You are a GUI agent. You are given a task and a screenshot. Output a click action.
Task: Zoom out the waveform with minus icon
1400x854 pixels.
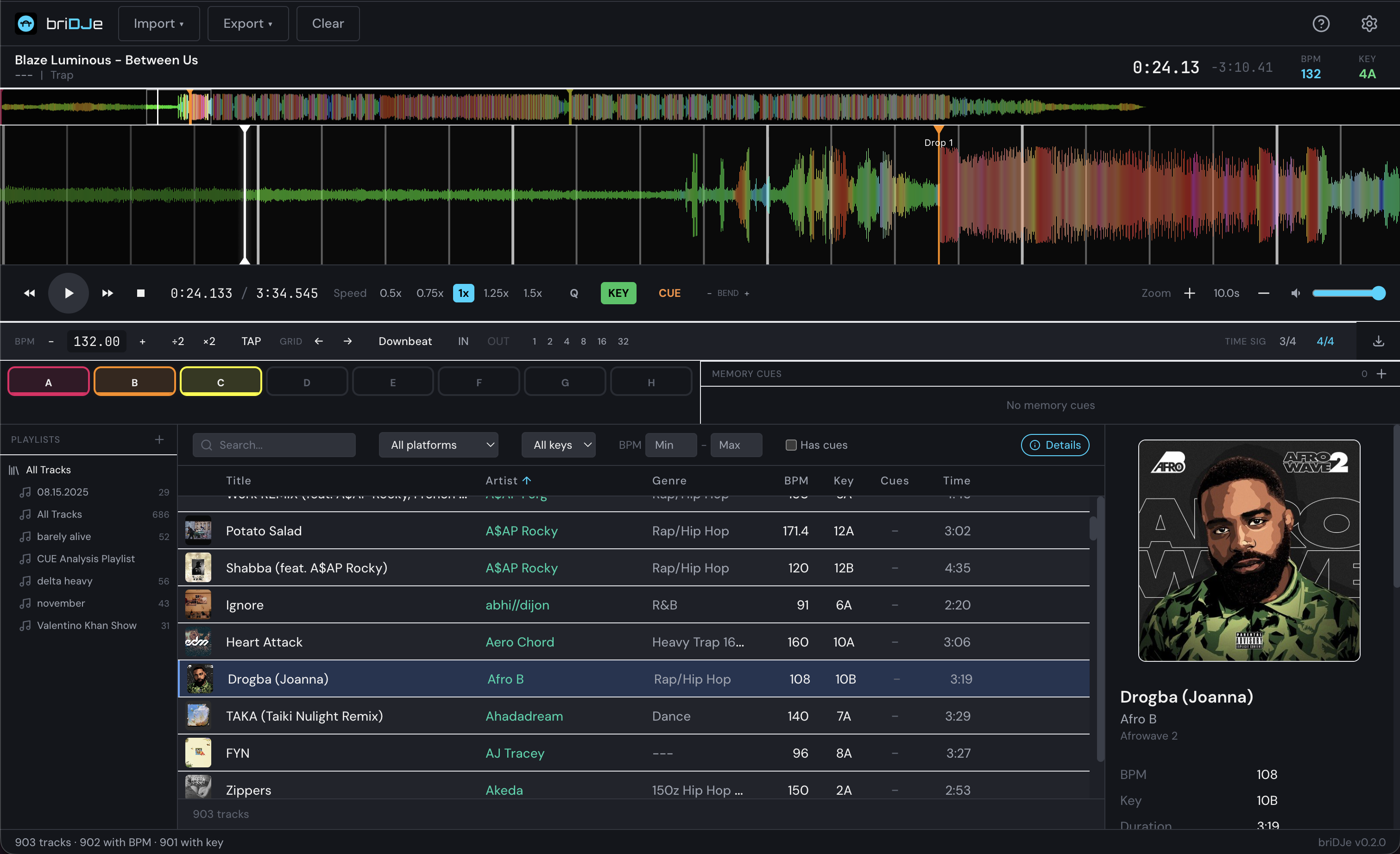click(x=1264, y=293)
